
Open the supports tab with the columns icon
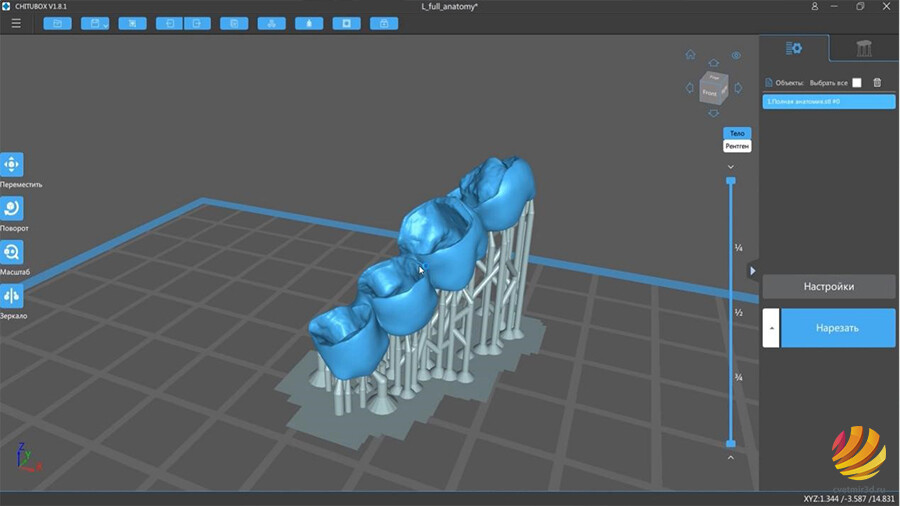click(x=864, y=48)
